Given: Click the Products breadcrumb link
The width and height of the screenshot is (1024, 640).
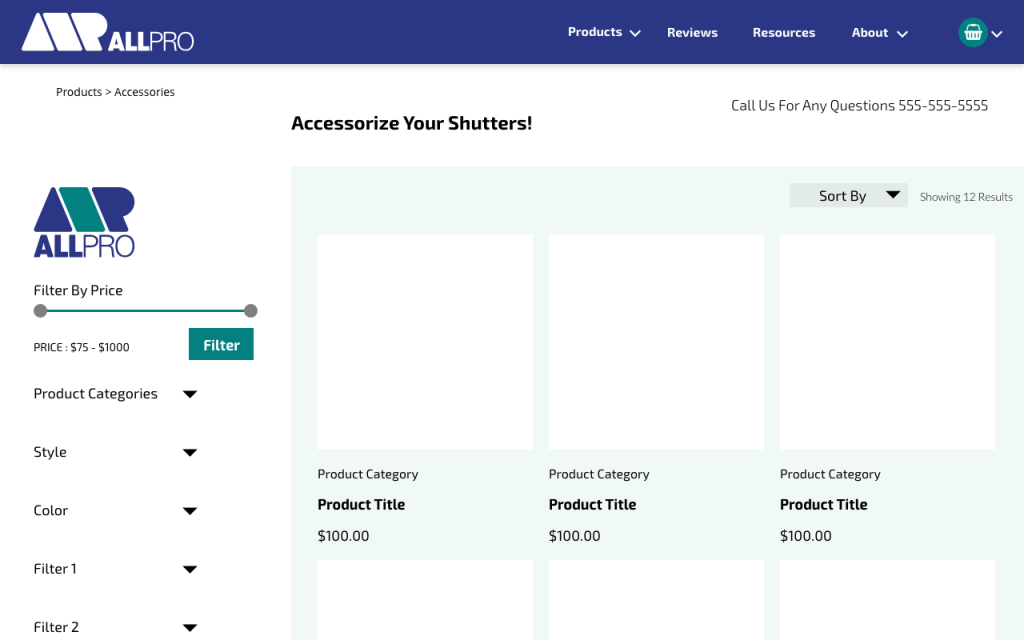Looking at the screenshot, I should (78, 92).
